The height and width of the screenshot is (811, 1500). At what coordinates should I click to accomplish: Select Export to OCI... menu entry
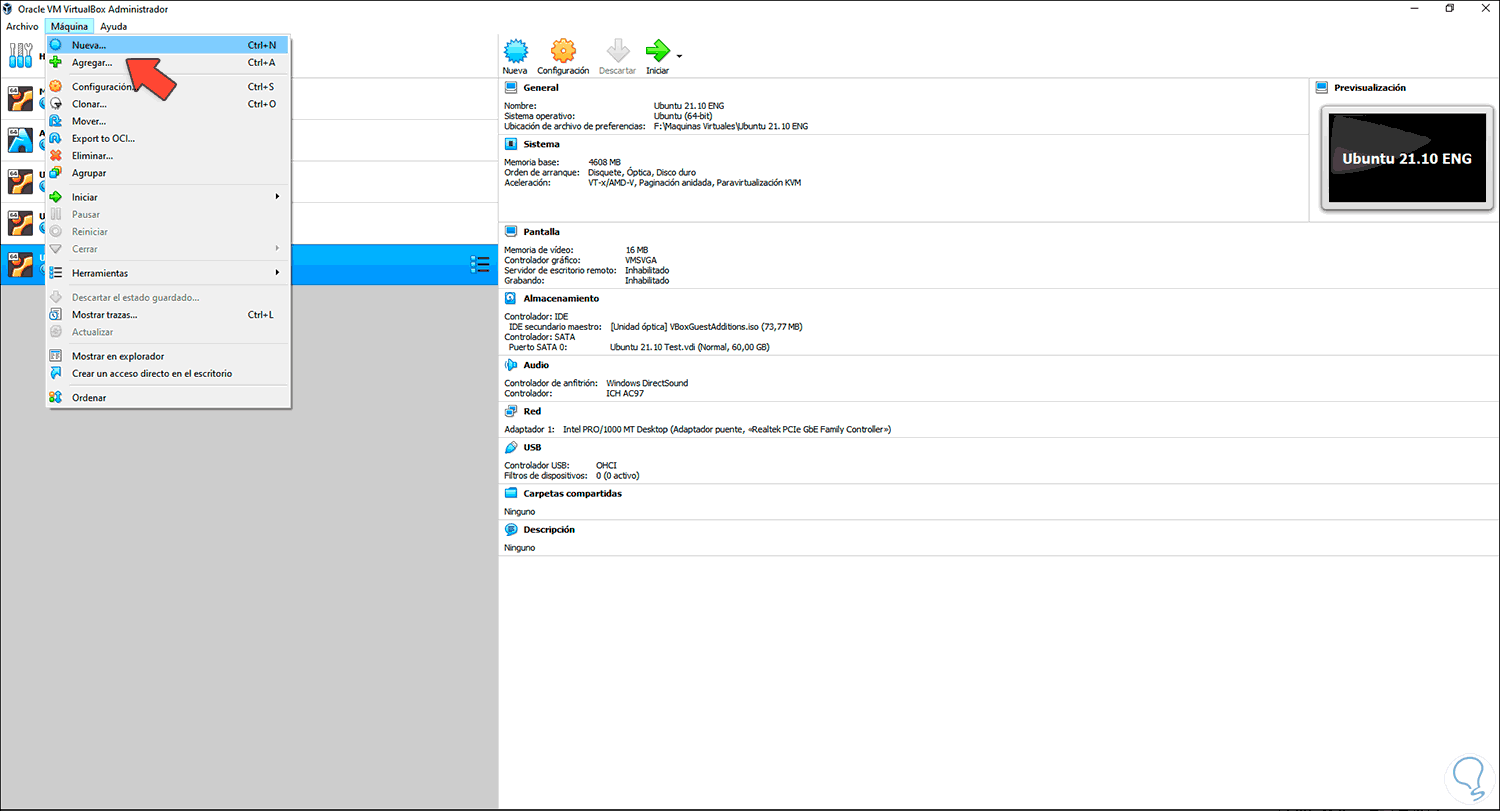(x=168, y=138)
